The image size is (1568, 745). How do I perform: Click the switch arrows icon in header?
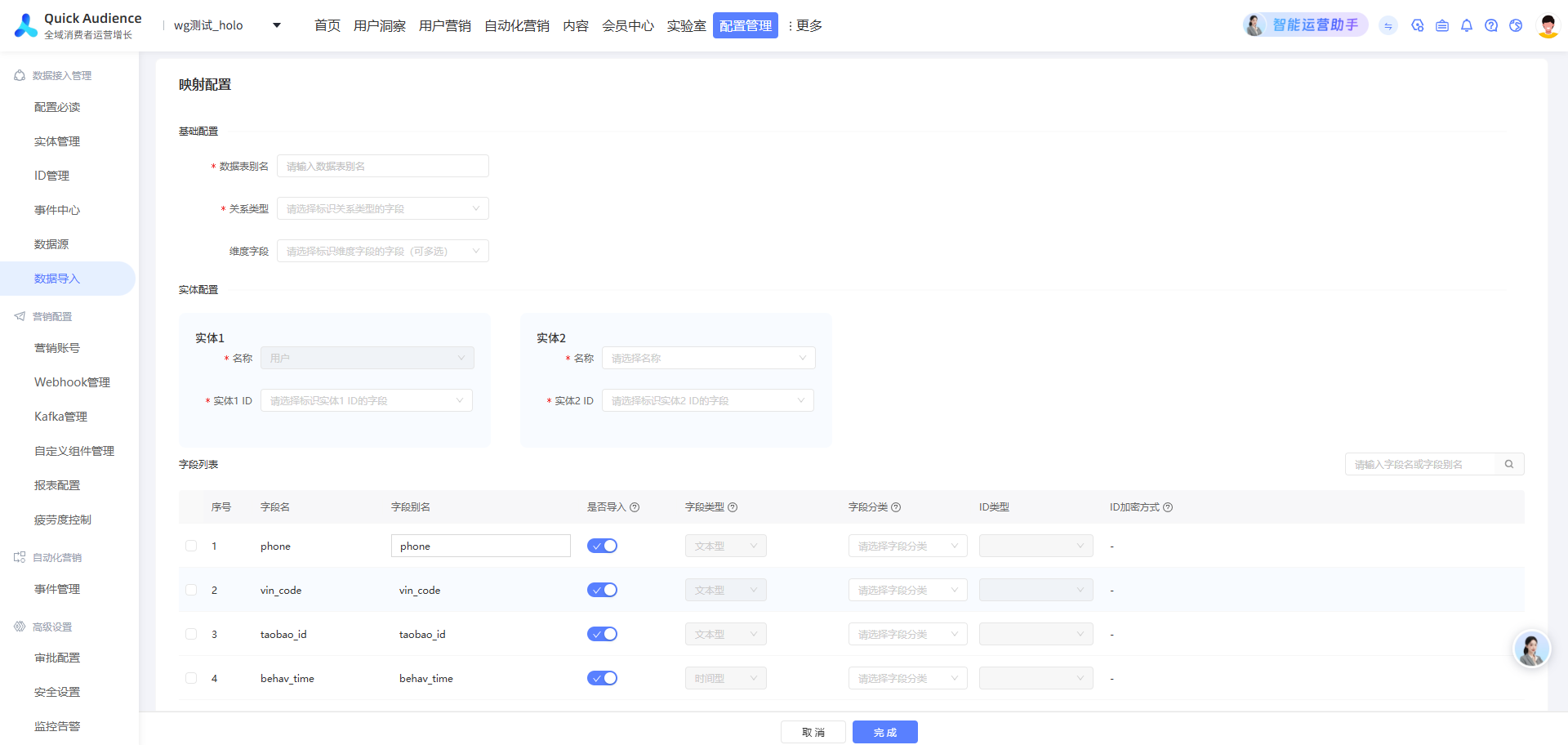point(1388,26)
